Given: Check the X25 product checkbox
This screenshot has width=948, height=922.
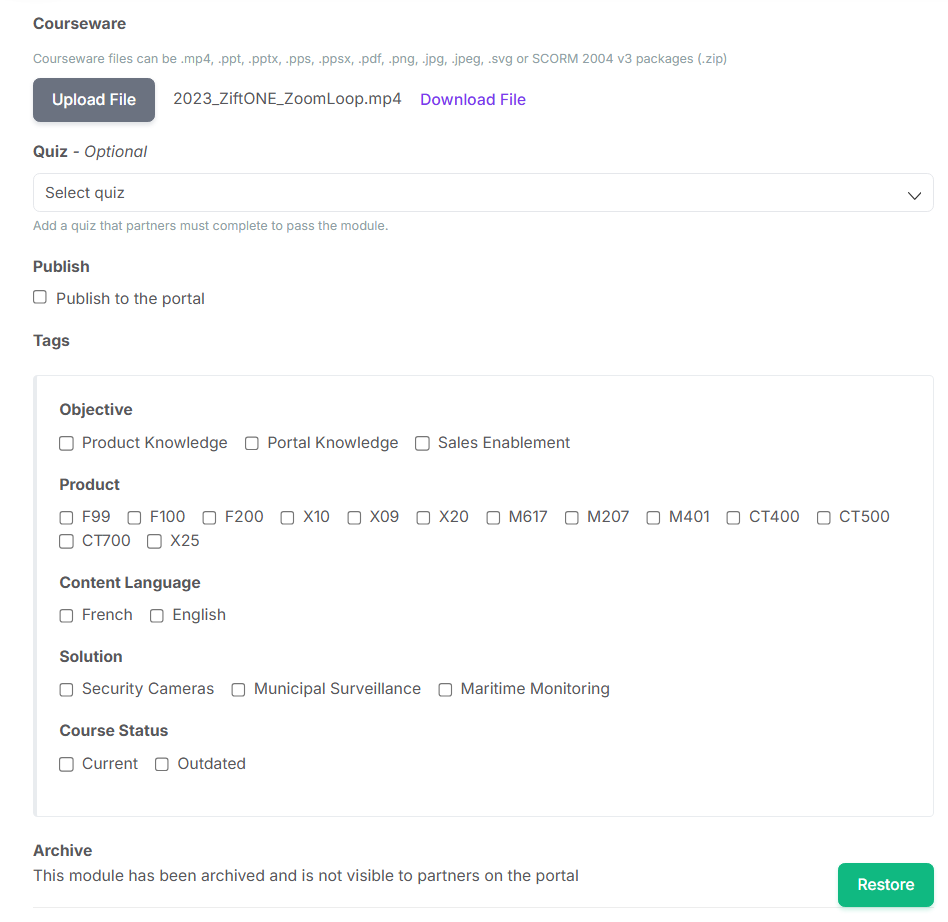Looking at the screenshot, I should click(154, 542).
